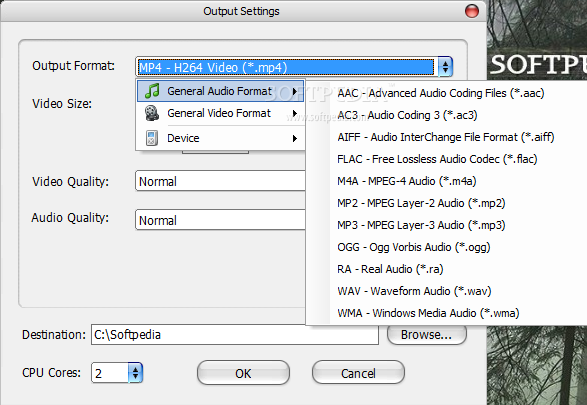The width and height of the screenshot is (587, 405).
Task: Choose WMA - Windows Media Audio
Action: tap(428, 313)
